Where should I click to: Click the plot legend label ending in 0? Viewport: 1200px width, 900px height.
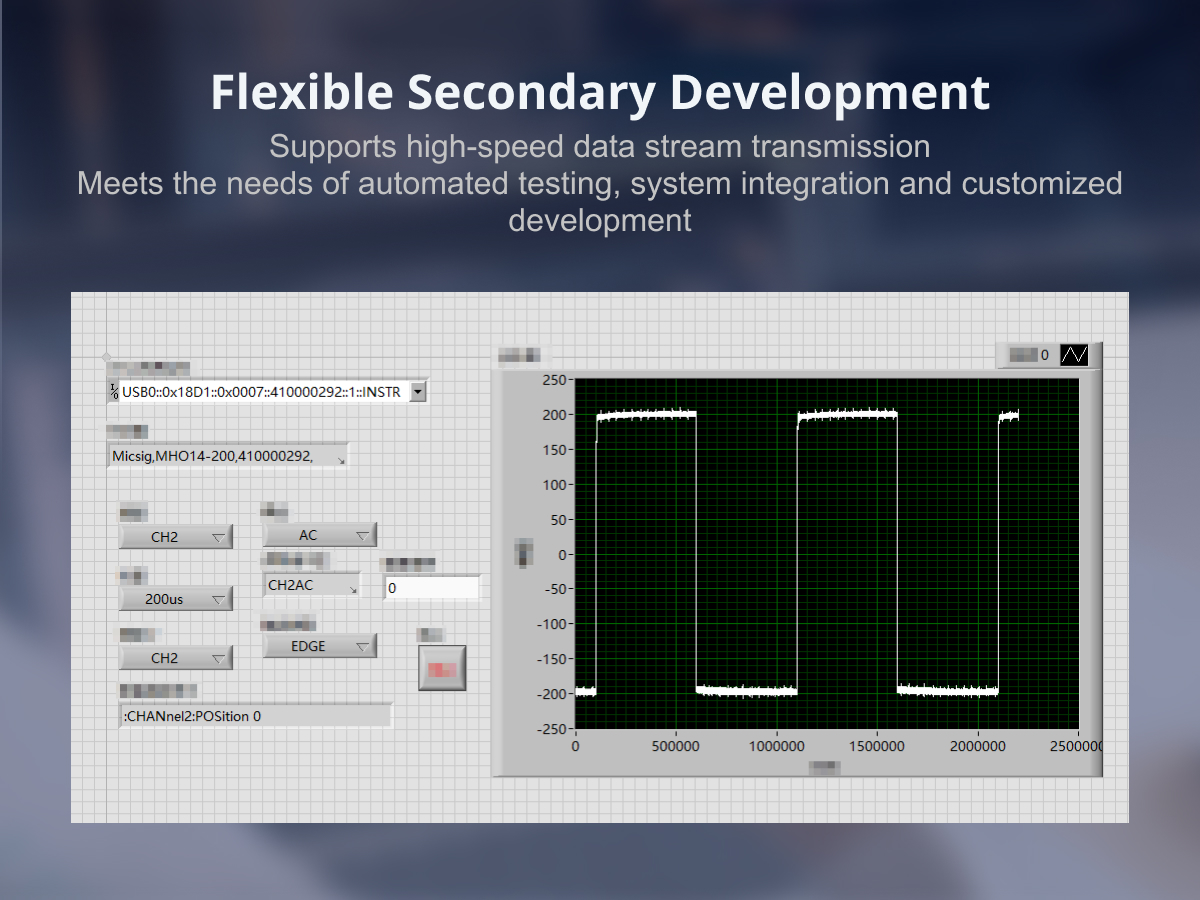point(1028,355)
